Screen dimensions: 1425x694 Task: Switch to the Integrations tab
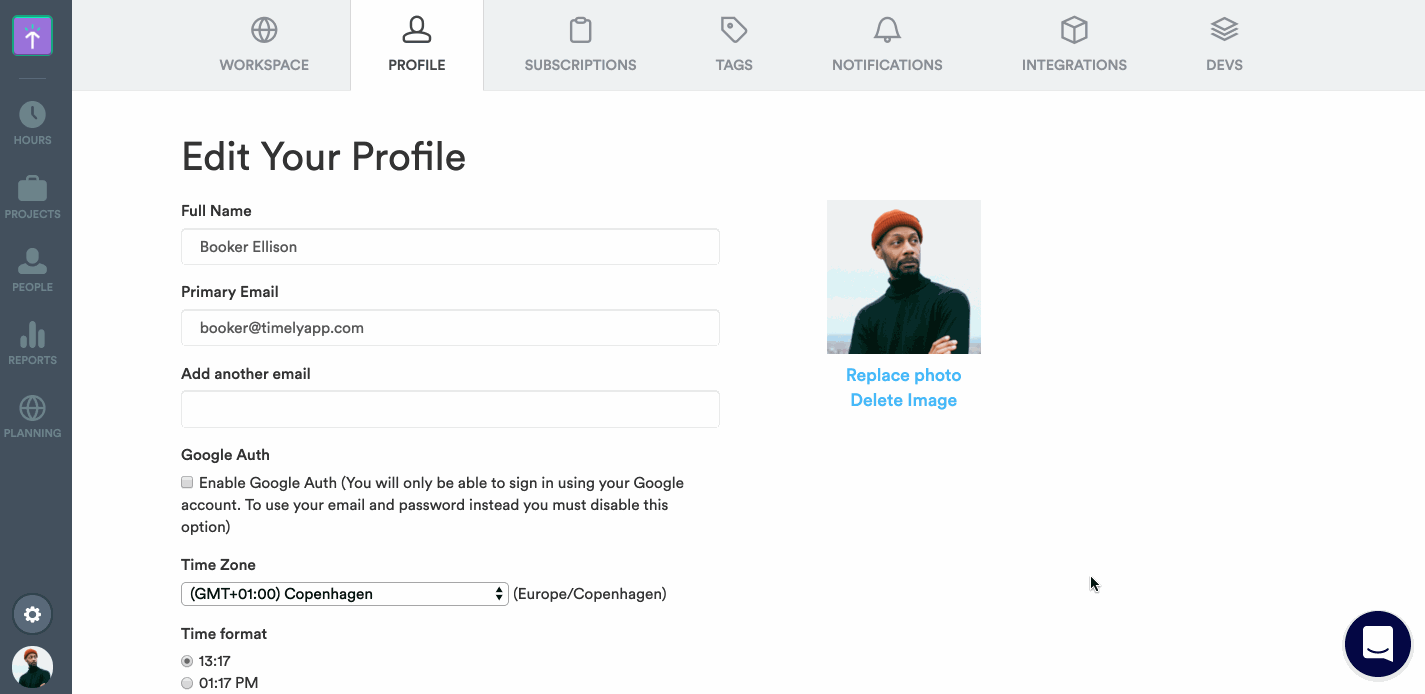point(1074,45)
